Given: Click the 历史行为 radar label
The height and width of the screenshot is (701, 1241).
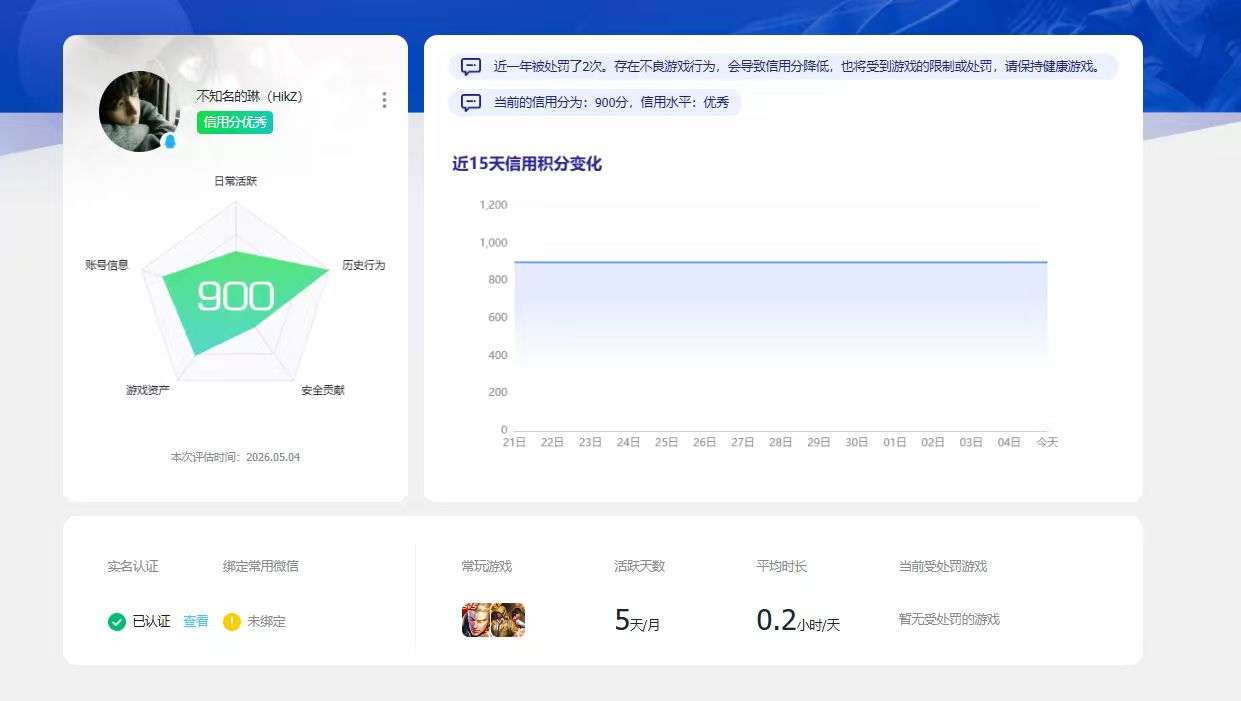Looking at the screenshot, I should [x=364, y=265].
